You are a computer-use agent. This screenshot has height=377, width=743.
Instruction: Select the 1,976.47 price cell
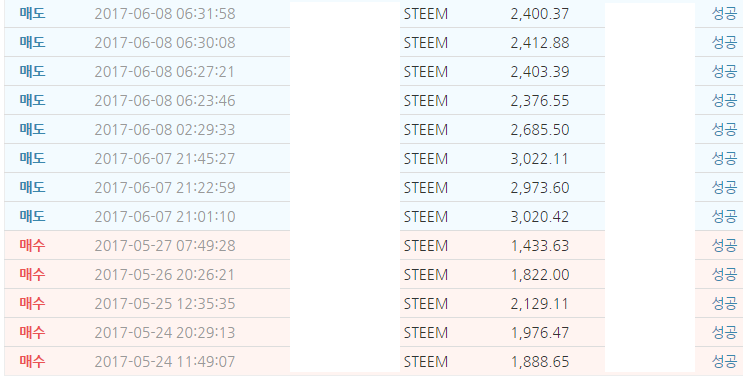tap(540, 332)
